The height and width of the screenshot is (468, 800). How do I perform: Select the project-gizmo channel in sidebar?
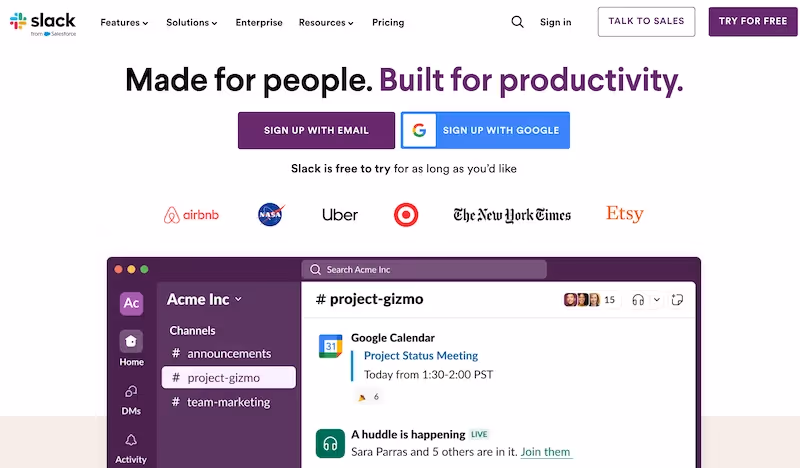229,378
